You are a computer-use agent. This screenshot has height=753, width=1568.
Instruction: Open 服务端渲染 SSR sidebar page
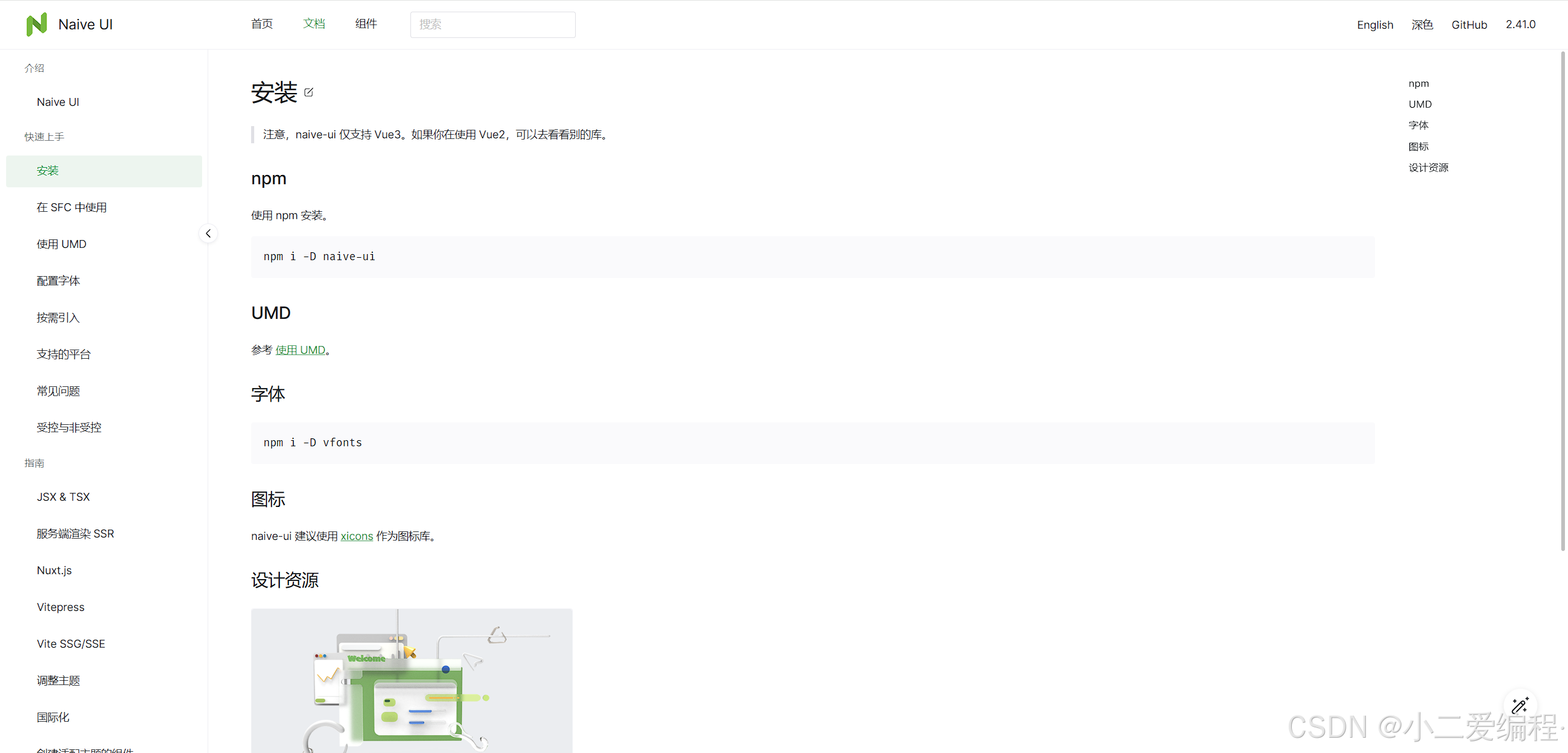[x=75, y=534]
